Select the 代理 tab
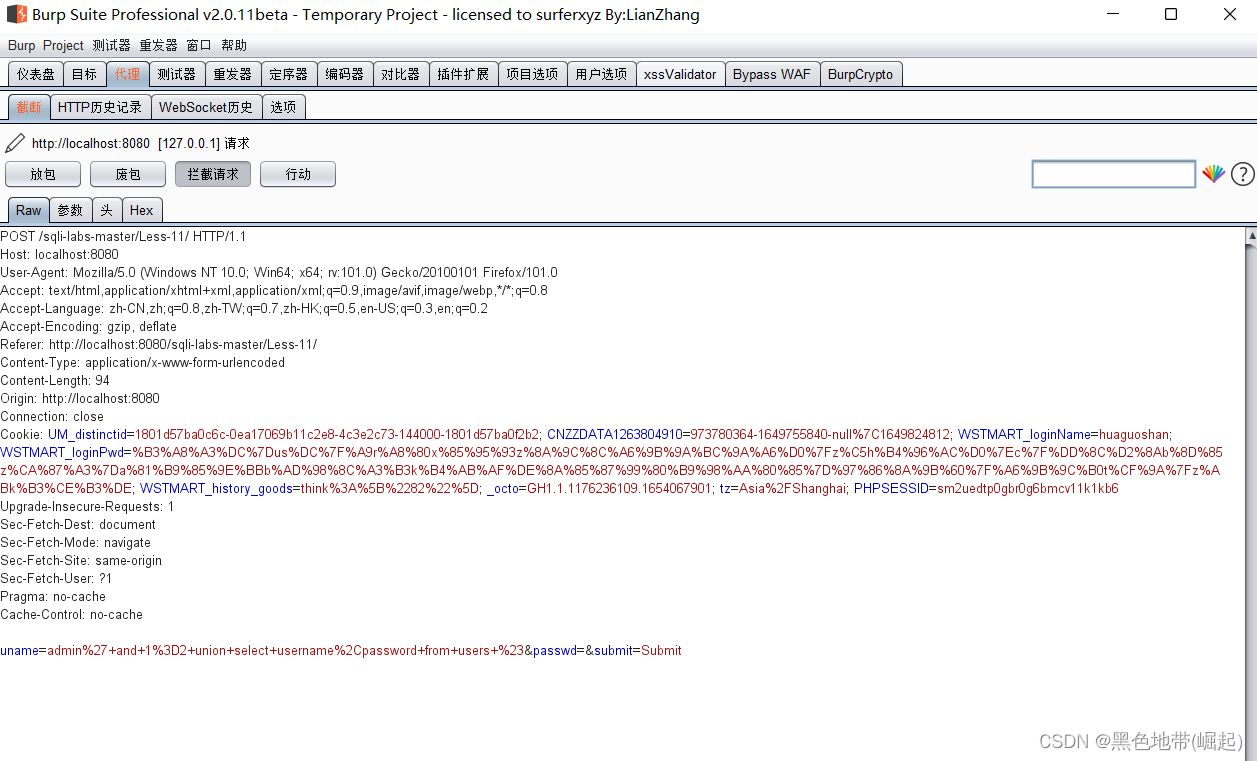 [x=127, y=74]
